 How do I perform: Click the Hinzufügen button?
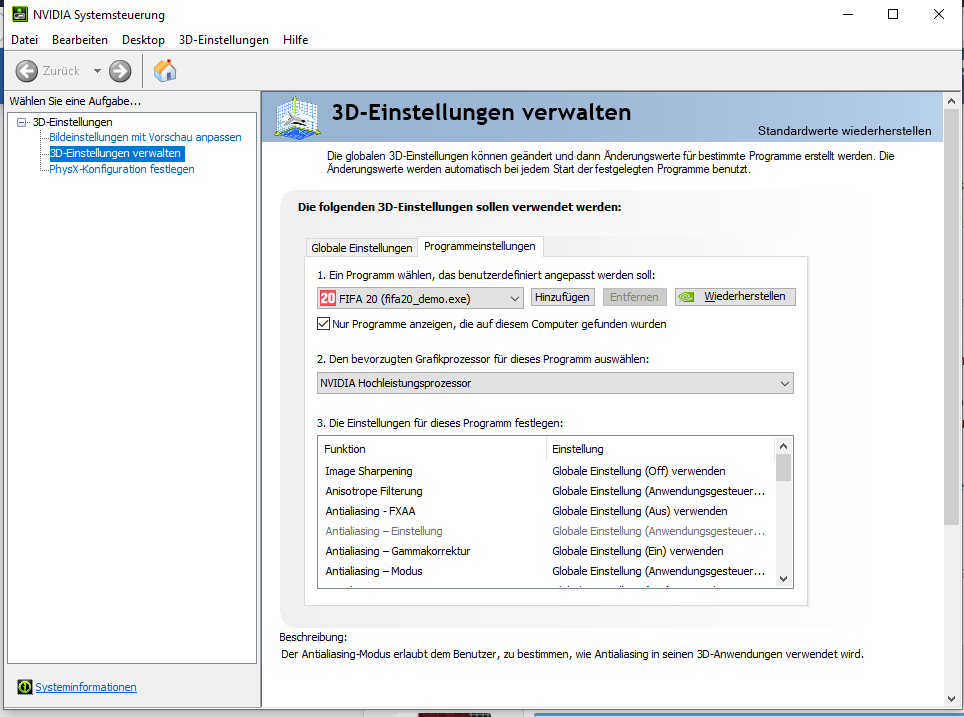click(563, 297)
